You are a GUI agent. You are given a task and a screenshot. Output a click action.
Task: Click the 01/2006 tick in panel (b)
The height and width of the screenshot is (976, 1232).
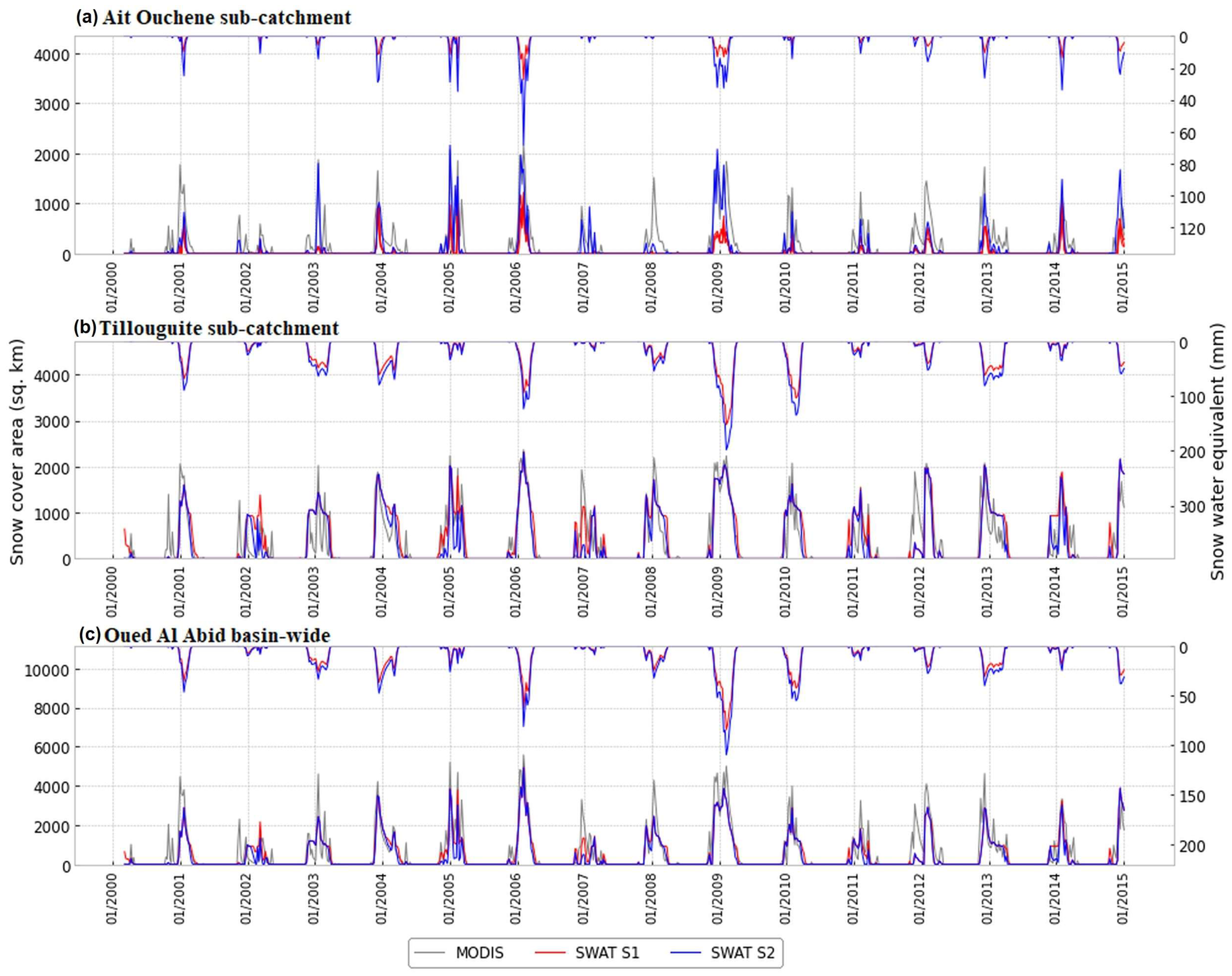click(x=516, y=592)
